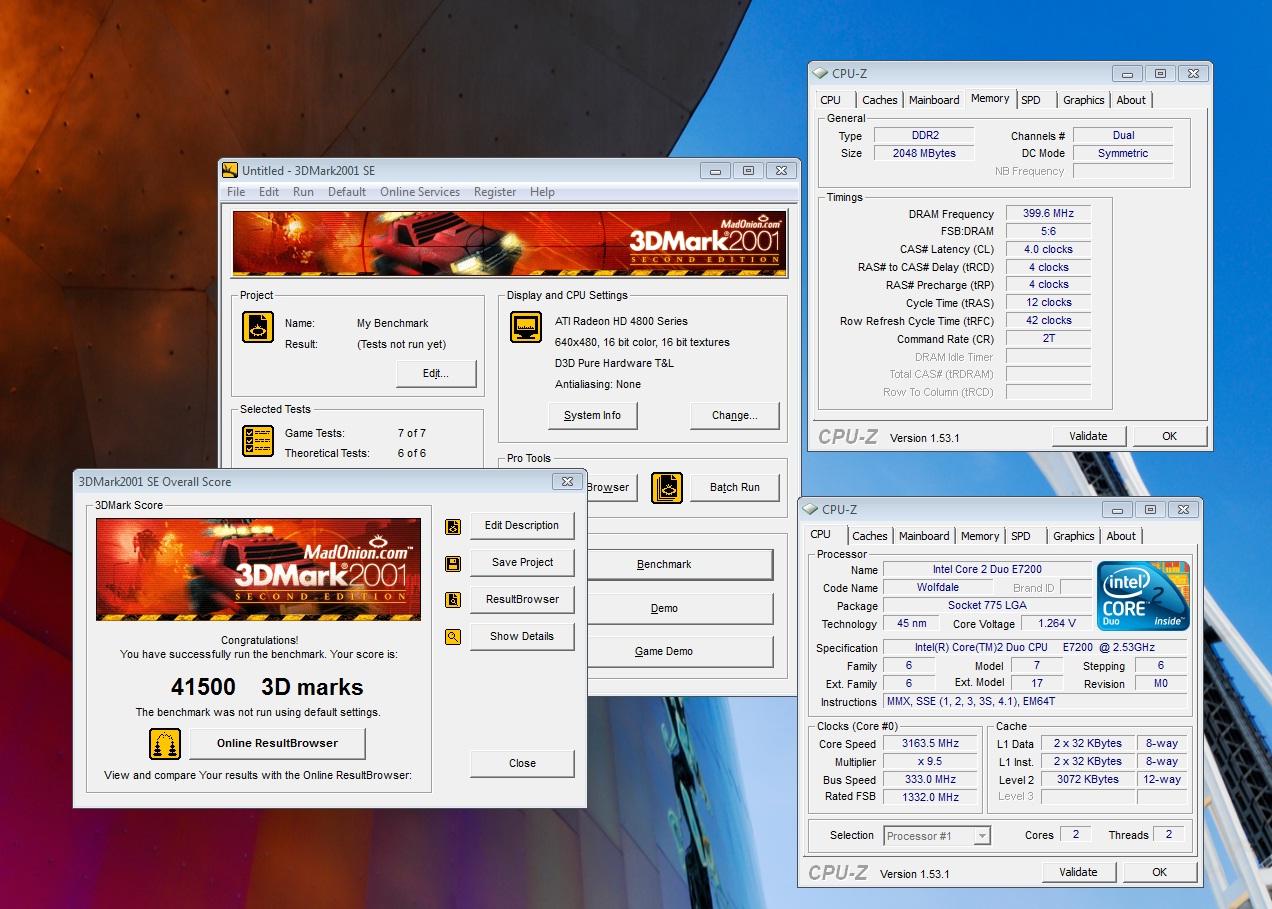Switch to SPD tab in Memory CPU-Z window
This screenshot has width=1272, height=909.
(1031, 100)
